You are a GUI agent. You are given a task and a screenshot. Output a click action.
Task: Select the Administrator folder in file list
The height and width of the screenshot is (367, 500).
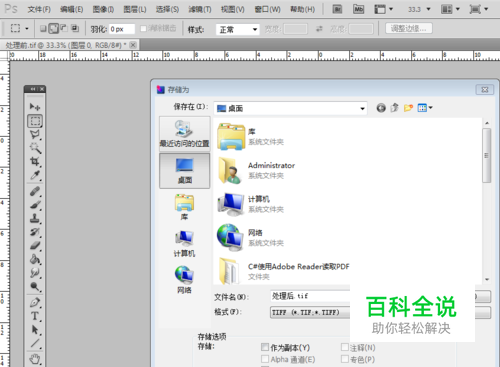coord(256,170)
